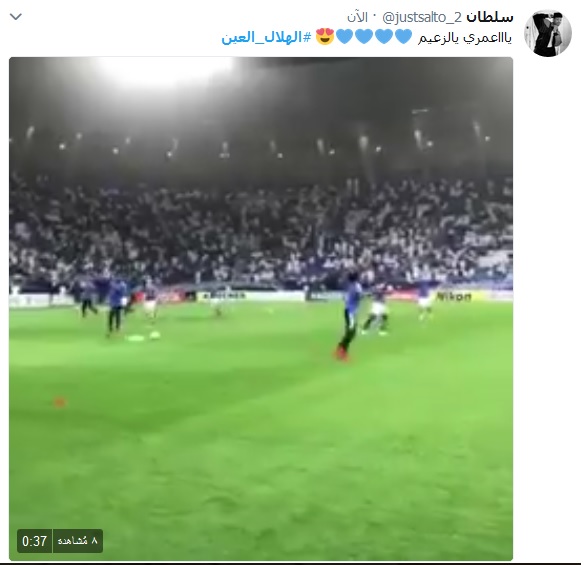Open the tweet timestamp الآن
The image size is (586, 565).
pyautogui.click(x=357, y=17)
